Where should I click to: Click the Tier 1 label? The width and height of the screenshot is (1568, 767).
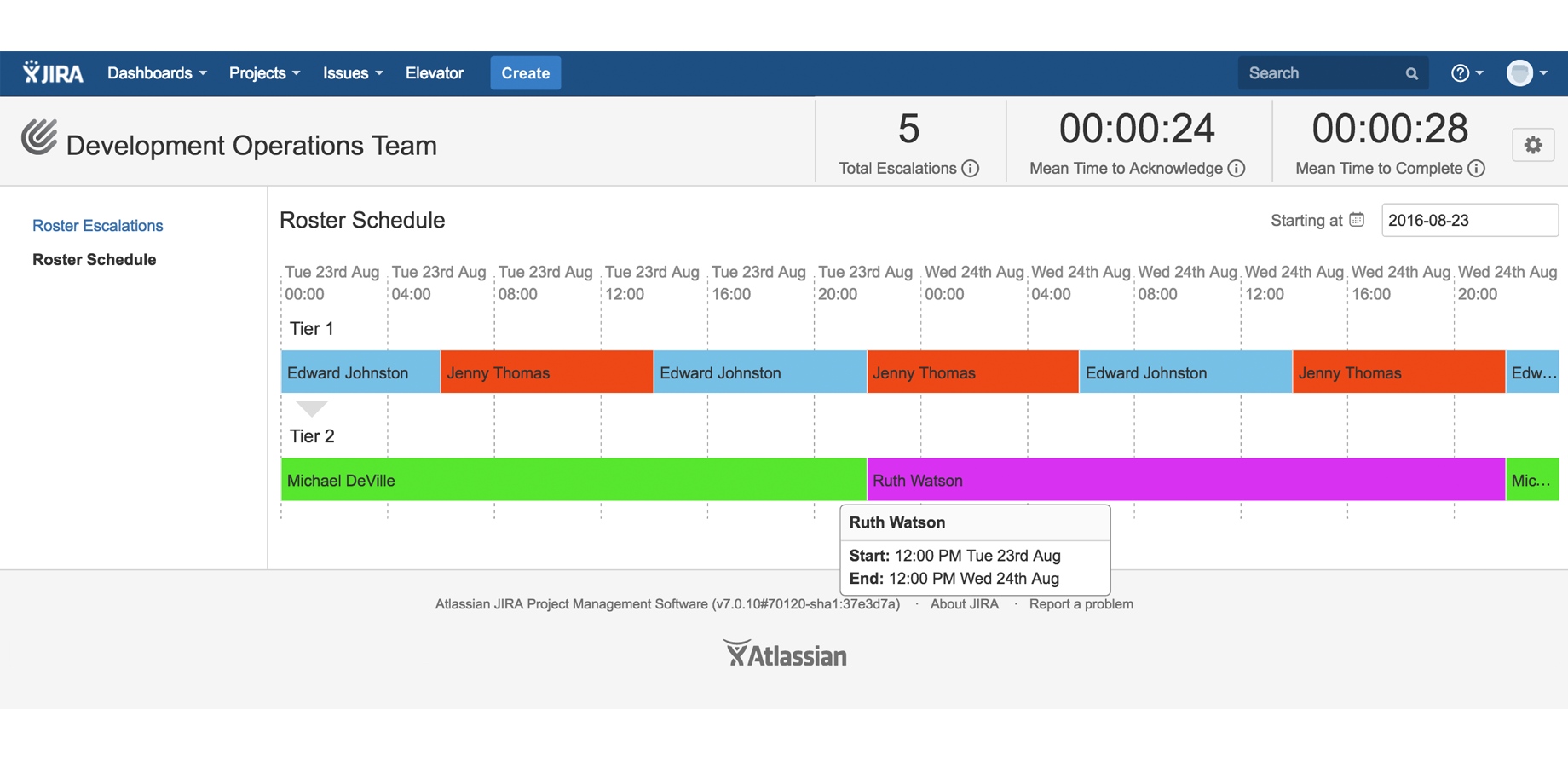point(312,329)
